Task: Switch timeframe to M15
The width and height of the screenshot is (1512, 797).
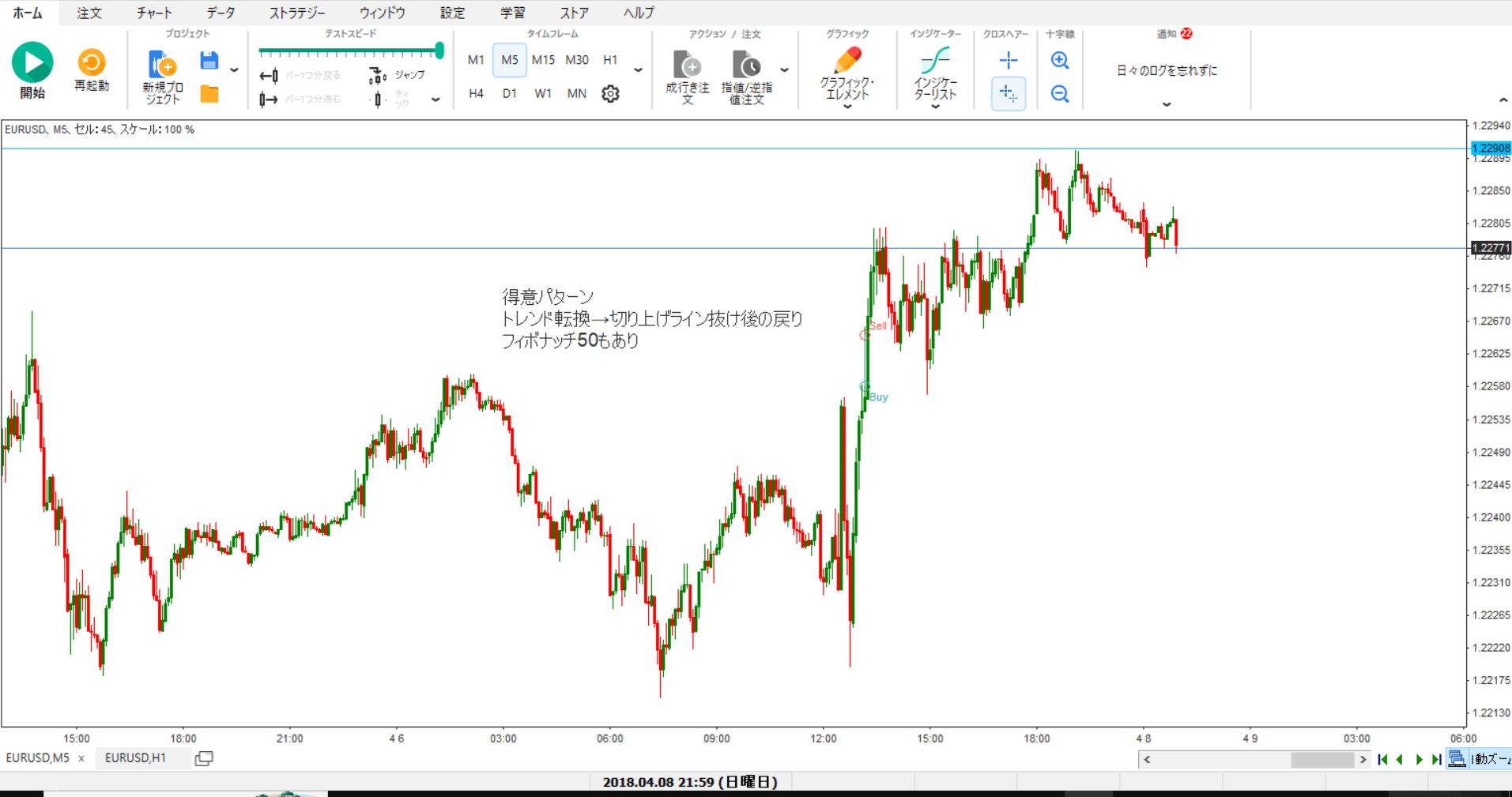Action: tap(543, 60)
